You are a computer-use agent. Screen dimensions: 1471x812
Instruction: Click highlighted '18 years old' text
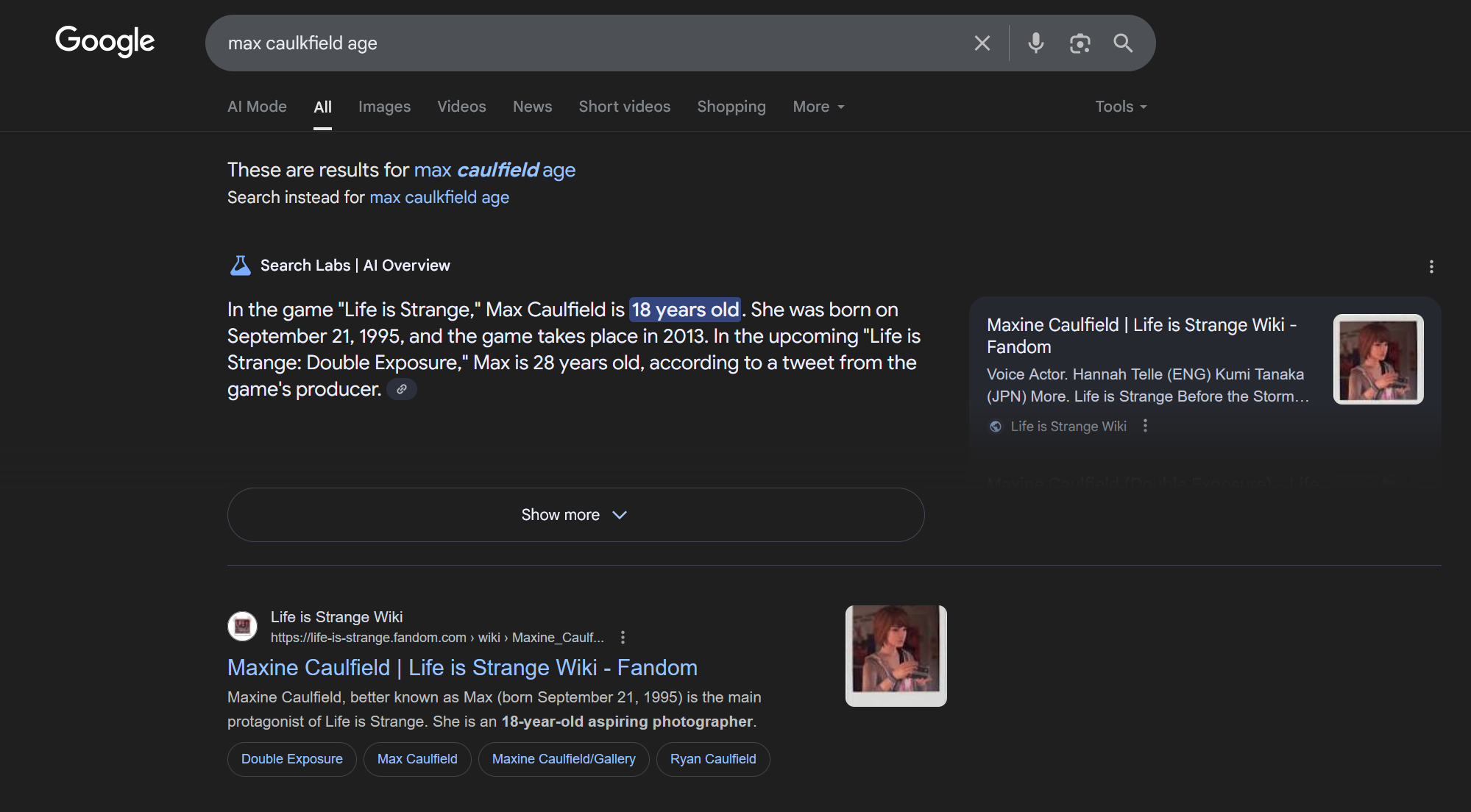click(685, 310)
